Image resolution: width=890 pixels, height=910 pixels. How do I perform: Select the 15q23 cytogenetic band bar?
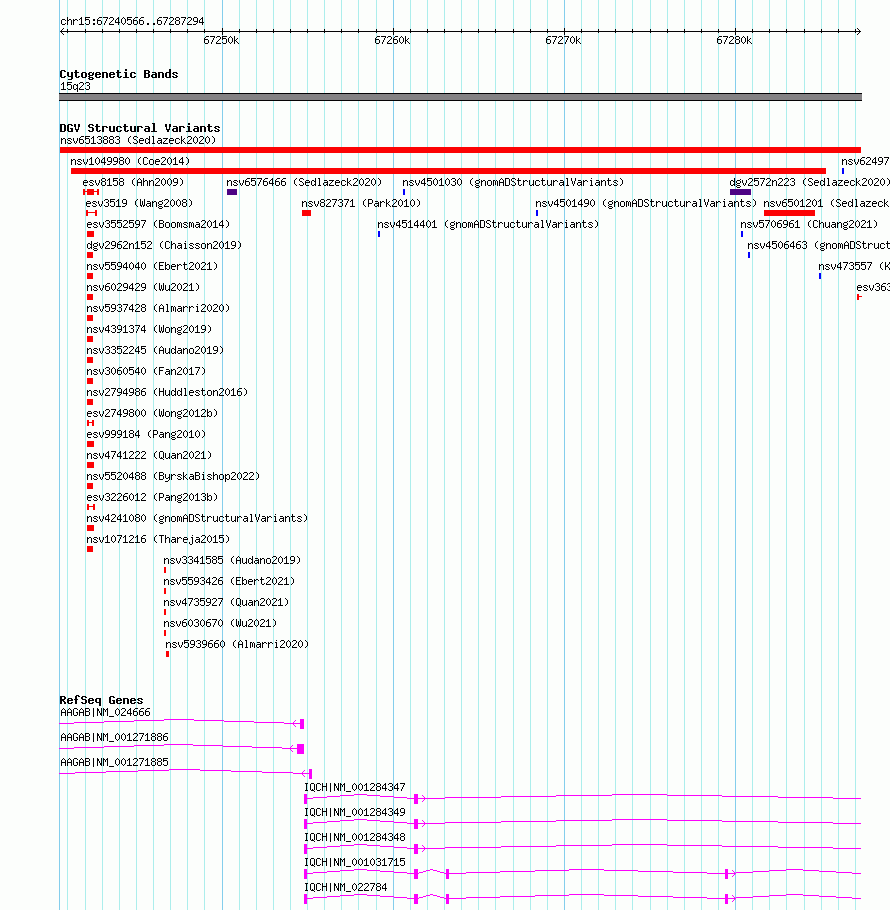[x=460, y=97]
